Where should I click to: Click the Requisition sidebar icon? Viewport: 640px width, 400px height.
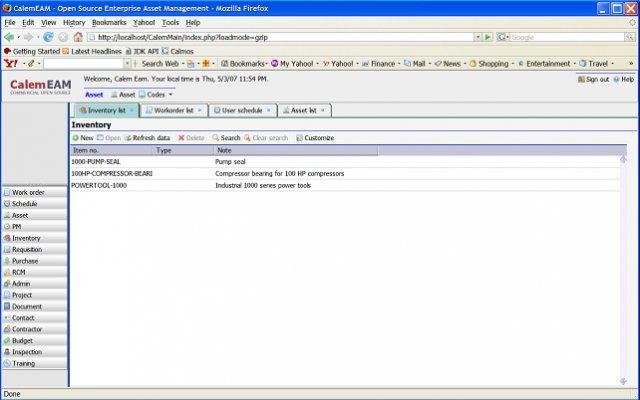point(7,249)
